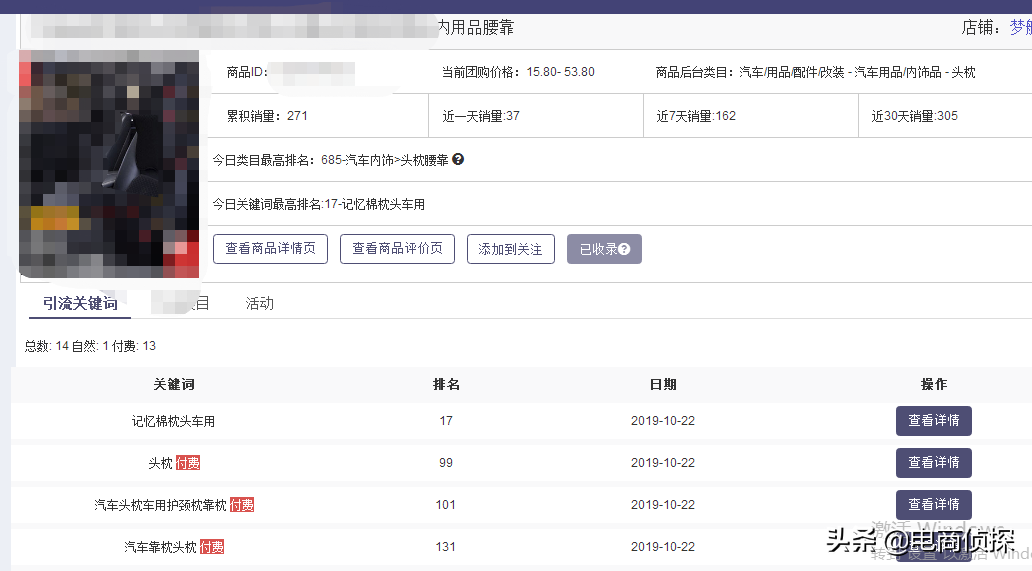The width and height of the screenshot is (1032, 571).
Task: Click the 关键词 column header
Action: pos(174,384)
